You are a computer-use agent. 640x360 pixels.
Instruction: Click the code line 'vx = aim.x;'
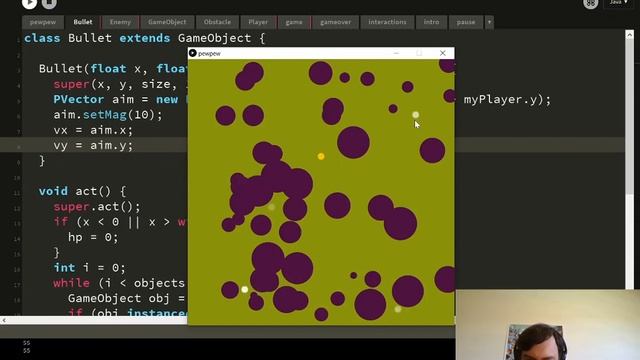[93, 130]
